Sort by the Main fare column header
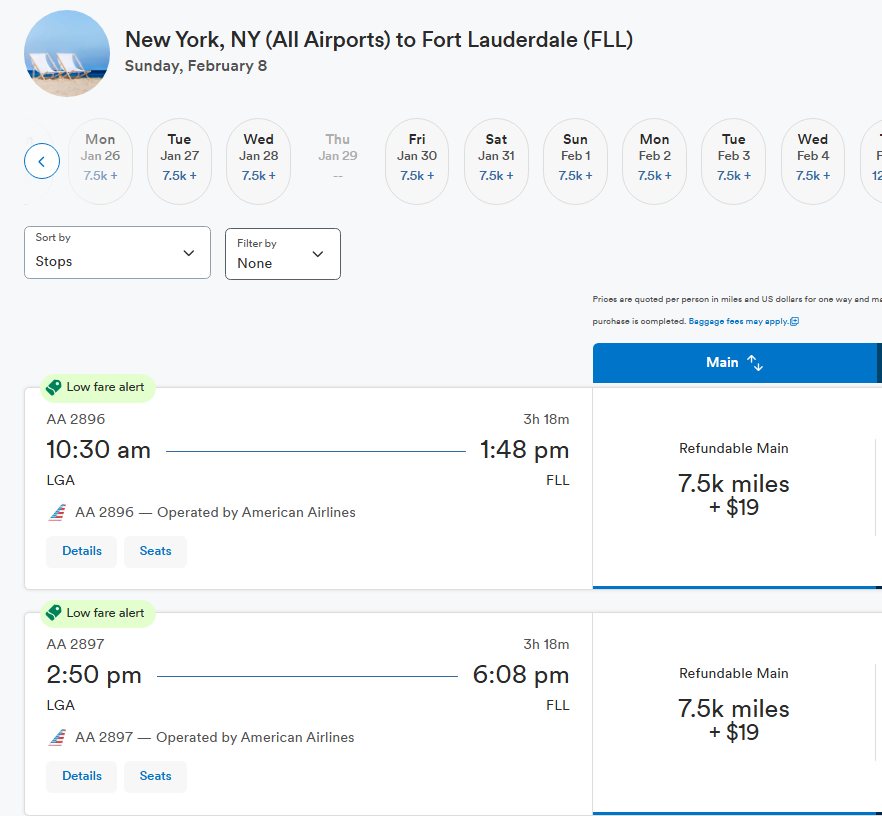This screenshot has height=816, width=882. (735, 363)
